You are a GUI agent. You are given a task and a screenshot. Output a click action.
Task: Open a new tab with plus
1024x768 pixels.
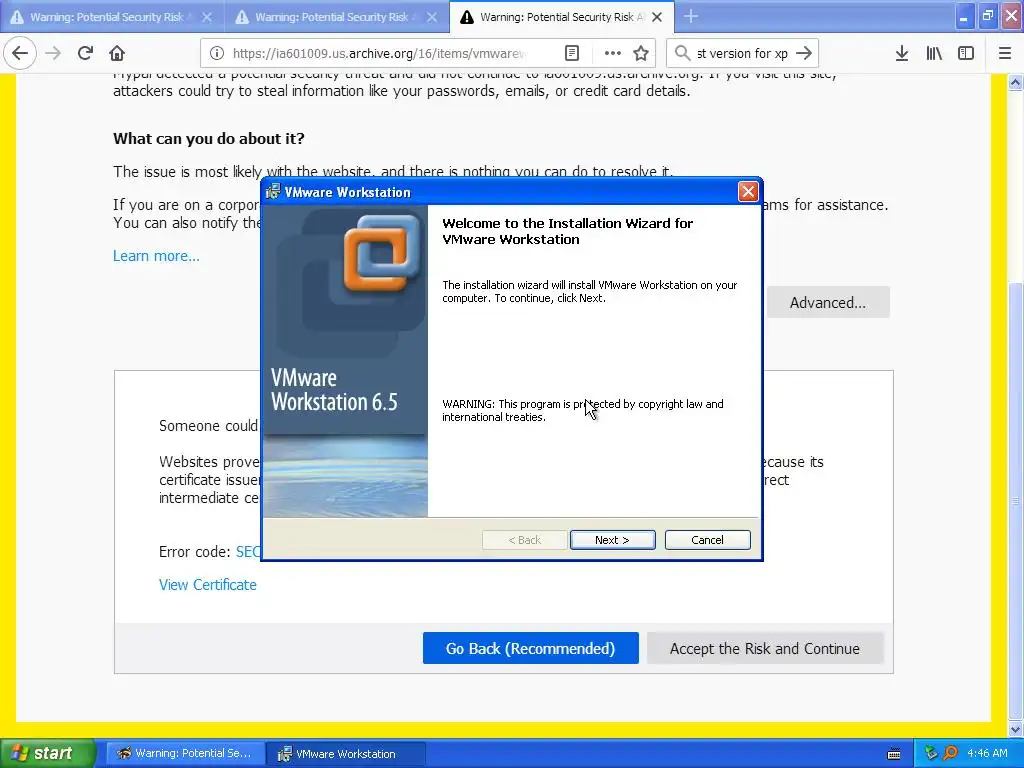pyautogui.click(x=690, y=16)
